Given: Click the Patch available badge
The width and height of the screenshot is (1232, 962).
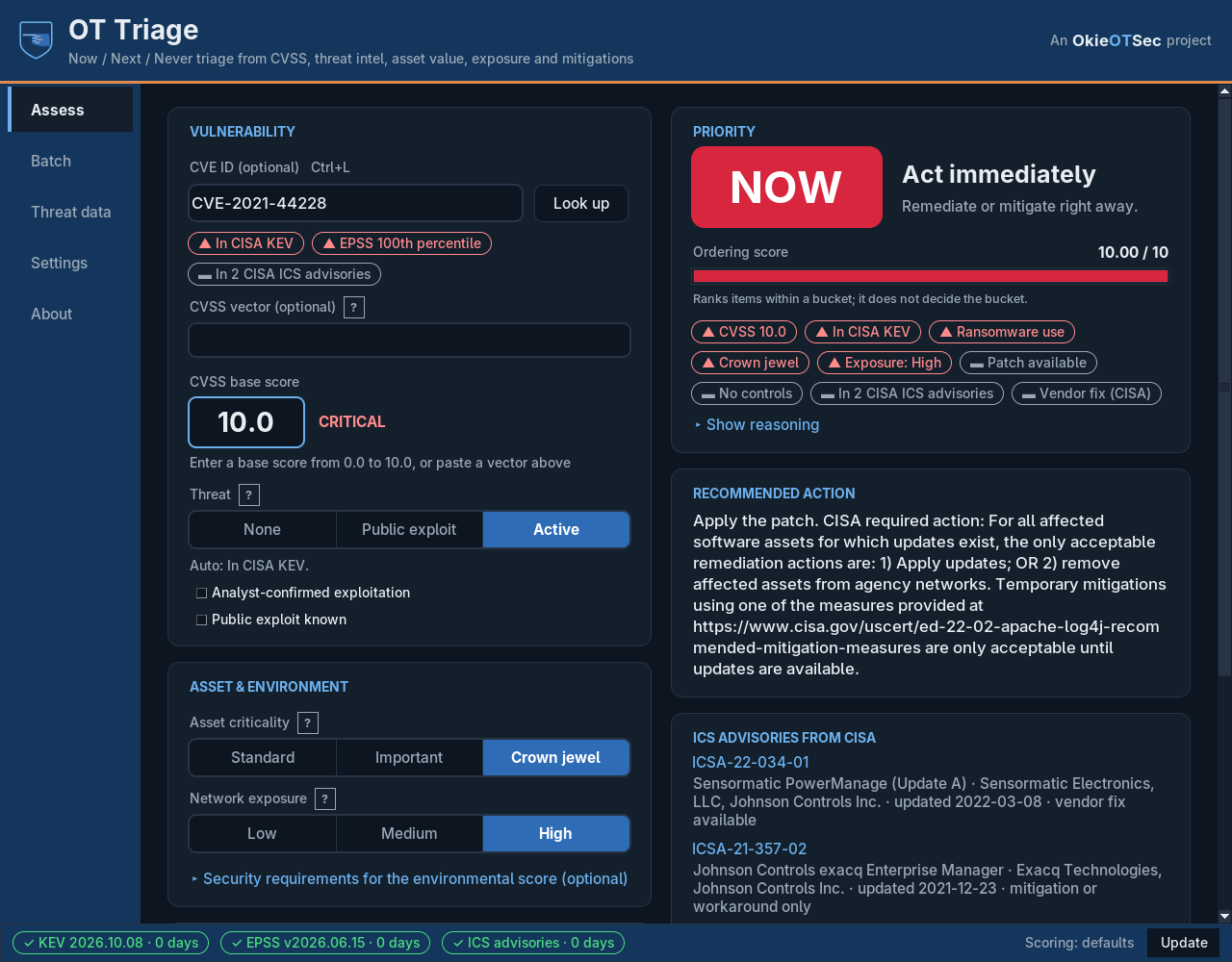Looking at the screenshot, I should [x=1028, y=363].
